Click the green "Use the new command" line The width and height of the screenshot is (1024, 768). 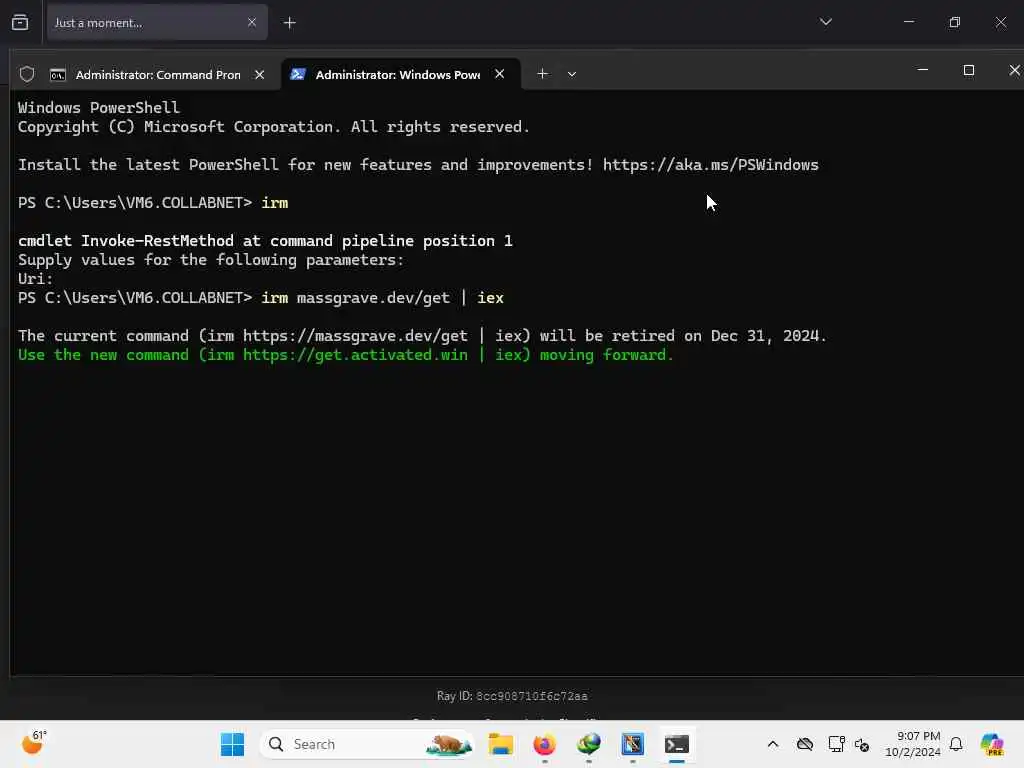coord(345,355)
